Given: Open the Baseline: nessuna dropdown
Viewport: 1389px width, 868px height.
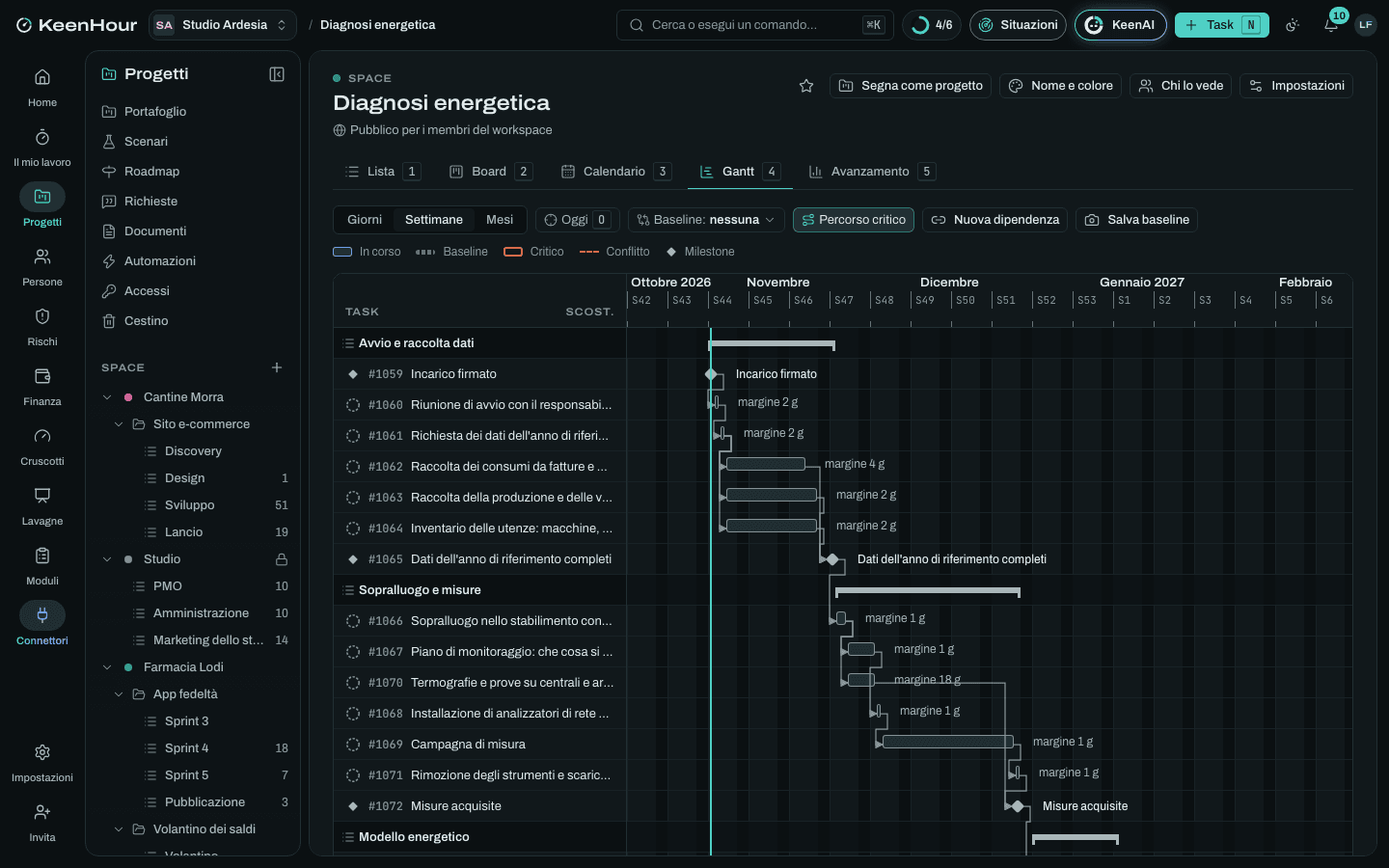Looking at the screenshot, I should pyautogui.click(x=706, y=220).
